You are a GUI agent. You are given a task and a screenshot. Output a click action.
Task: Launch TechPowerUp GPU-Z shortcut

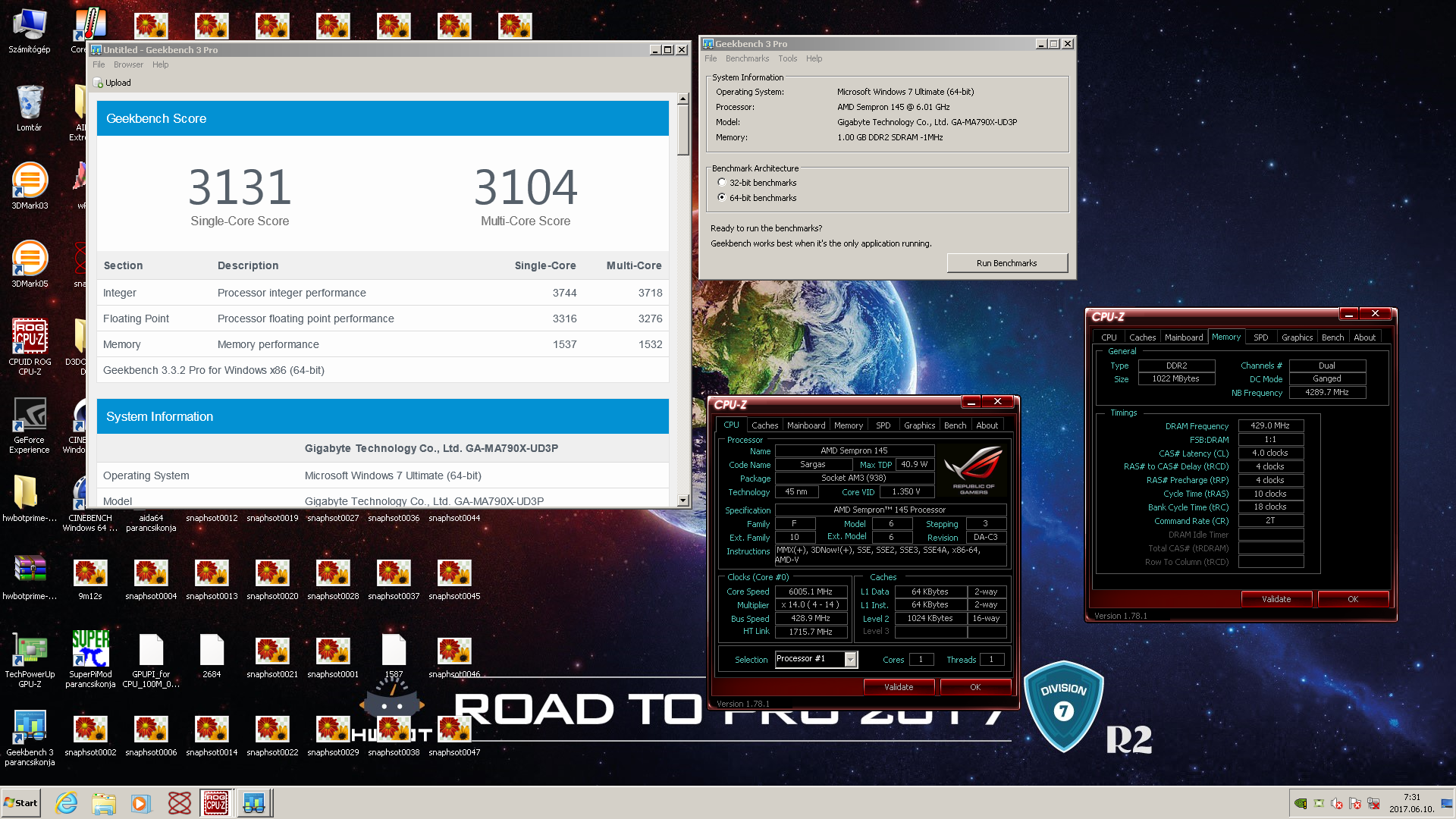[x=30, y=659]
